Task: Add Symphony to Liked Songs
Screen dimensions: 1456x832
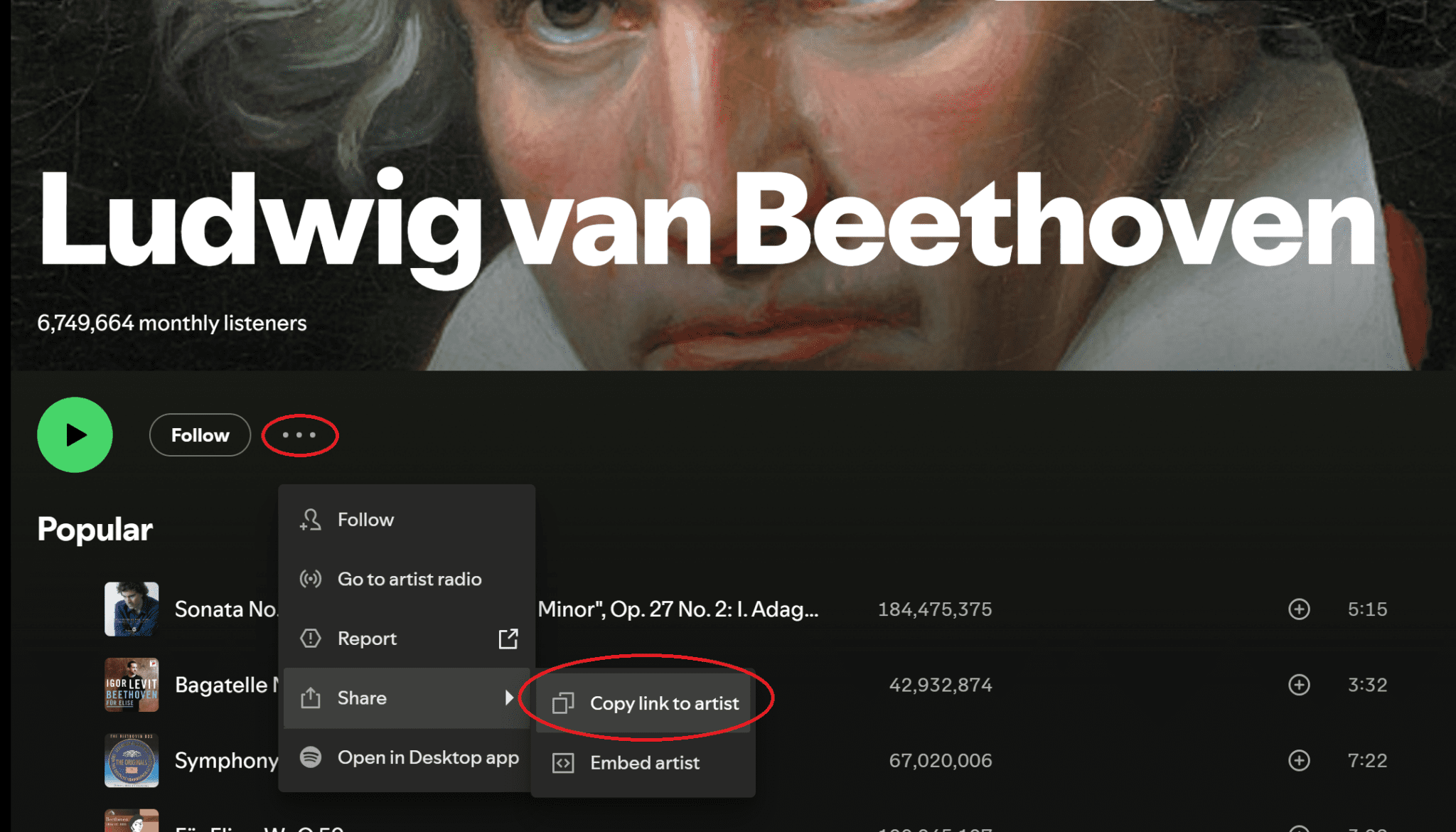Action: (1299, 760)
